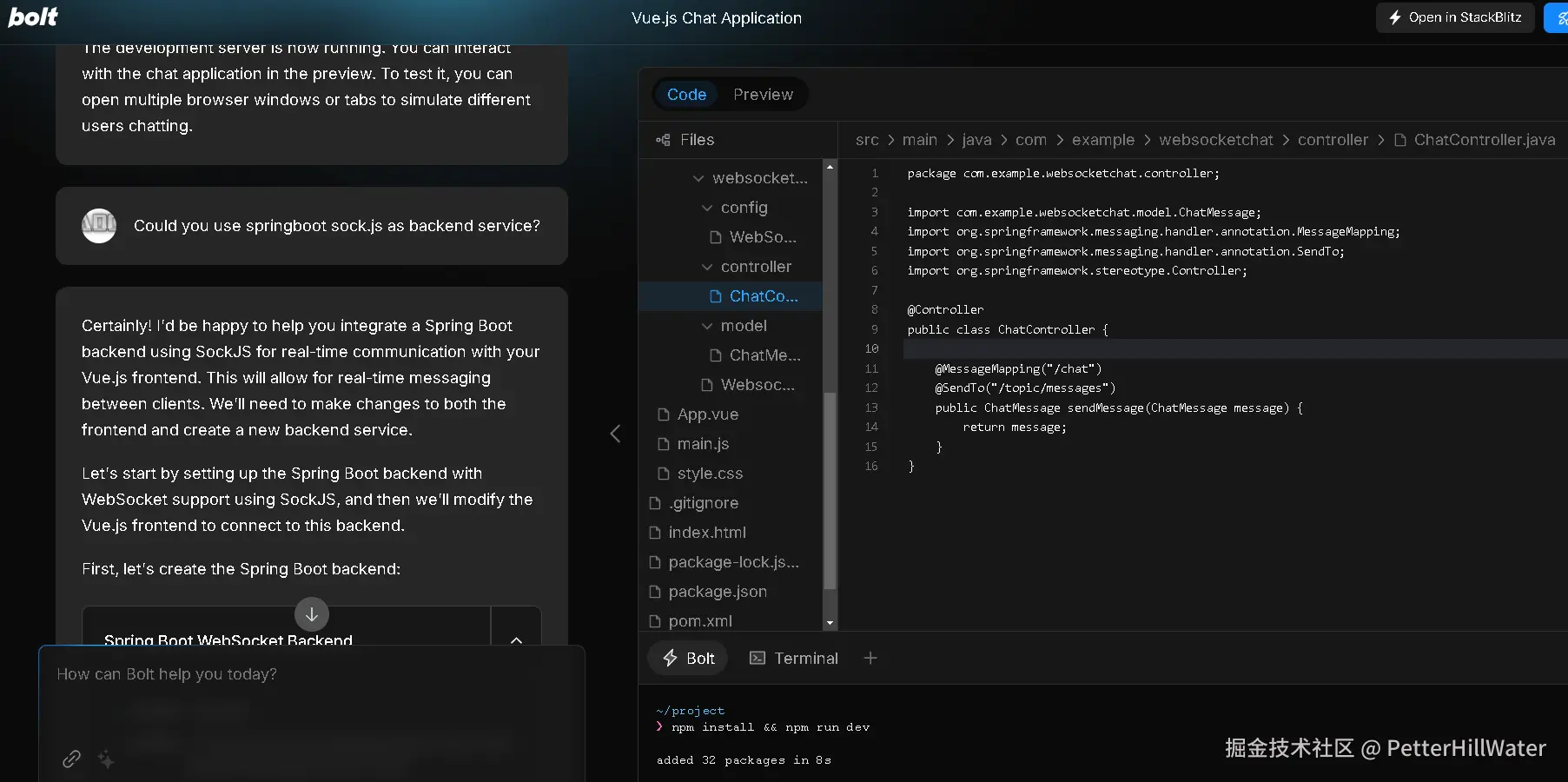Open index.html in the file tree
This screenshot has width=1568, height=782.
(698, 533)
